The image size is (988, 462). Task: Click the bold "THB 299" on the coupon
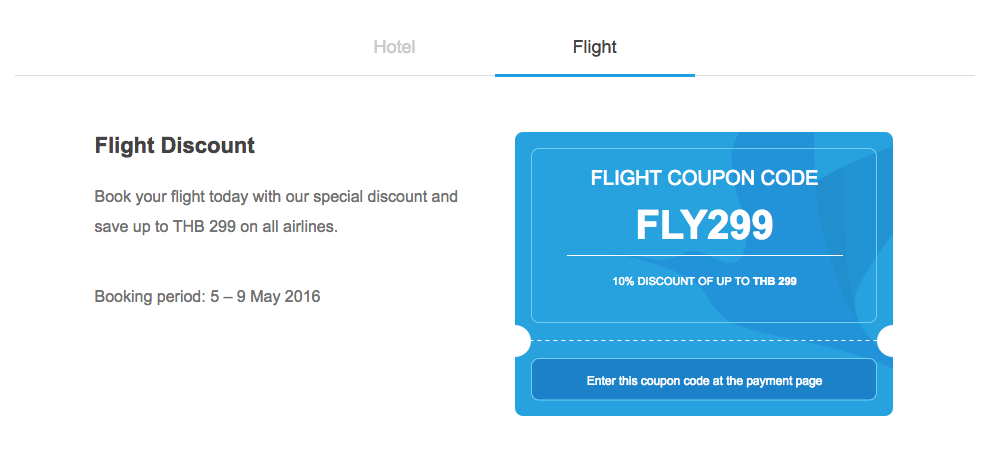[x=775, y=282]
